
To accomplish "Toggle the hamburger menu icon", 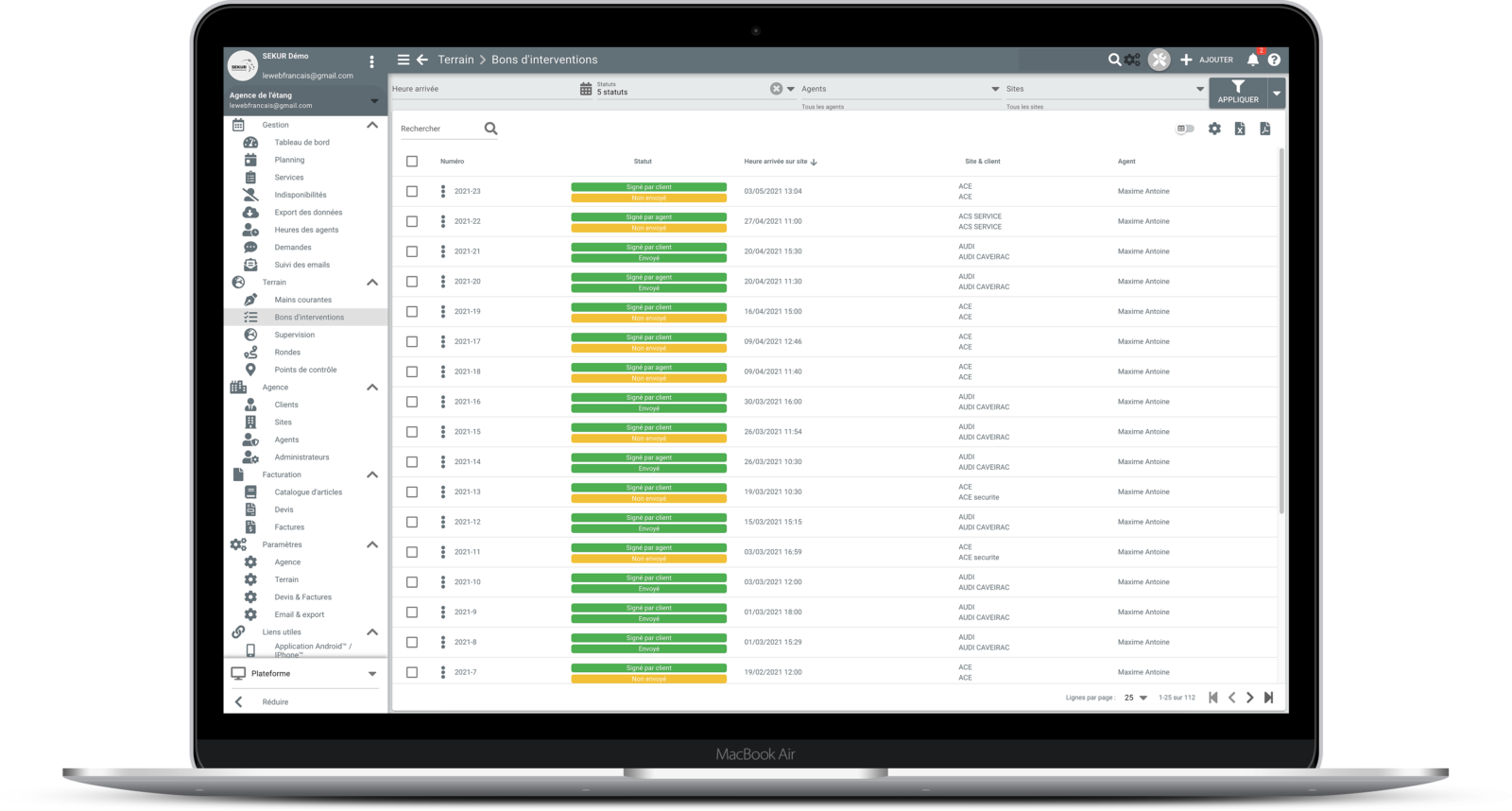I will coord(404,60).
